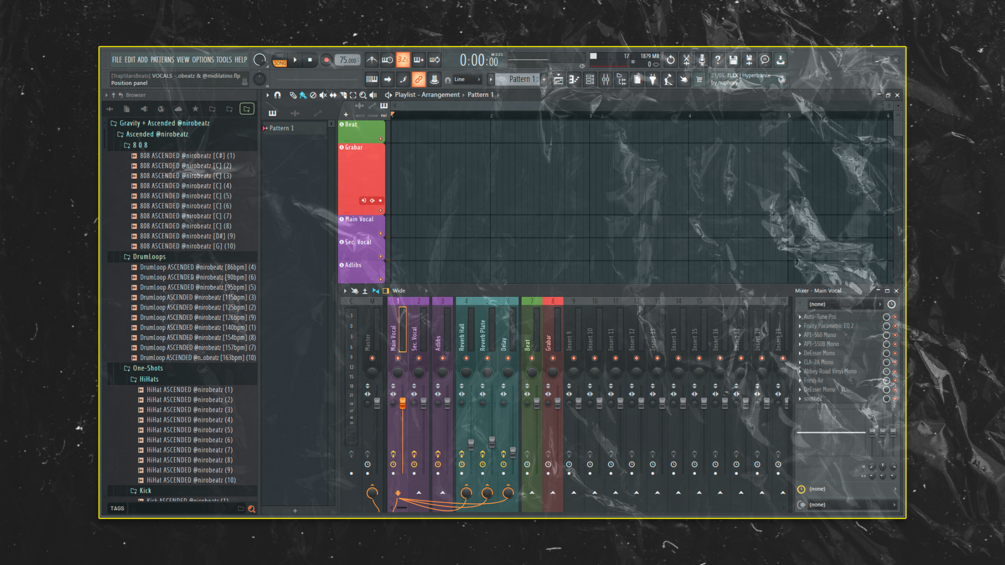This screenshot has height=565, width=1005.
Task: Toggle typing keyboard to piano icon
Action: [x=372, y=79]
